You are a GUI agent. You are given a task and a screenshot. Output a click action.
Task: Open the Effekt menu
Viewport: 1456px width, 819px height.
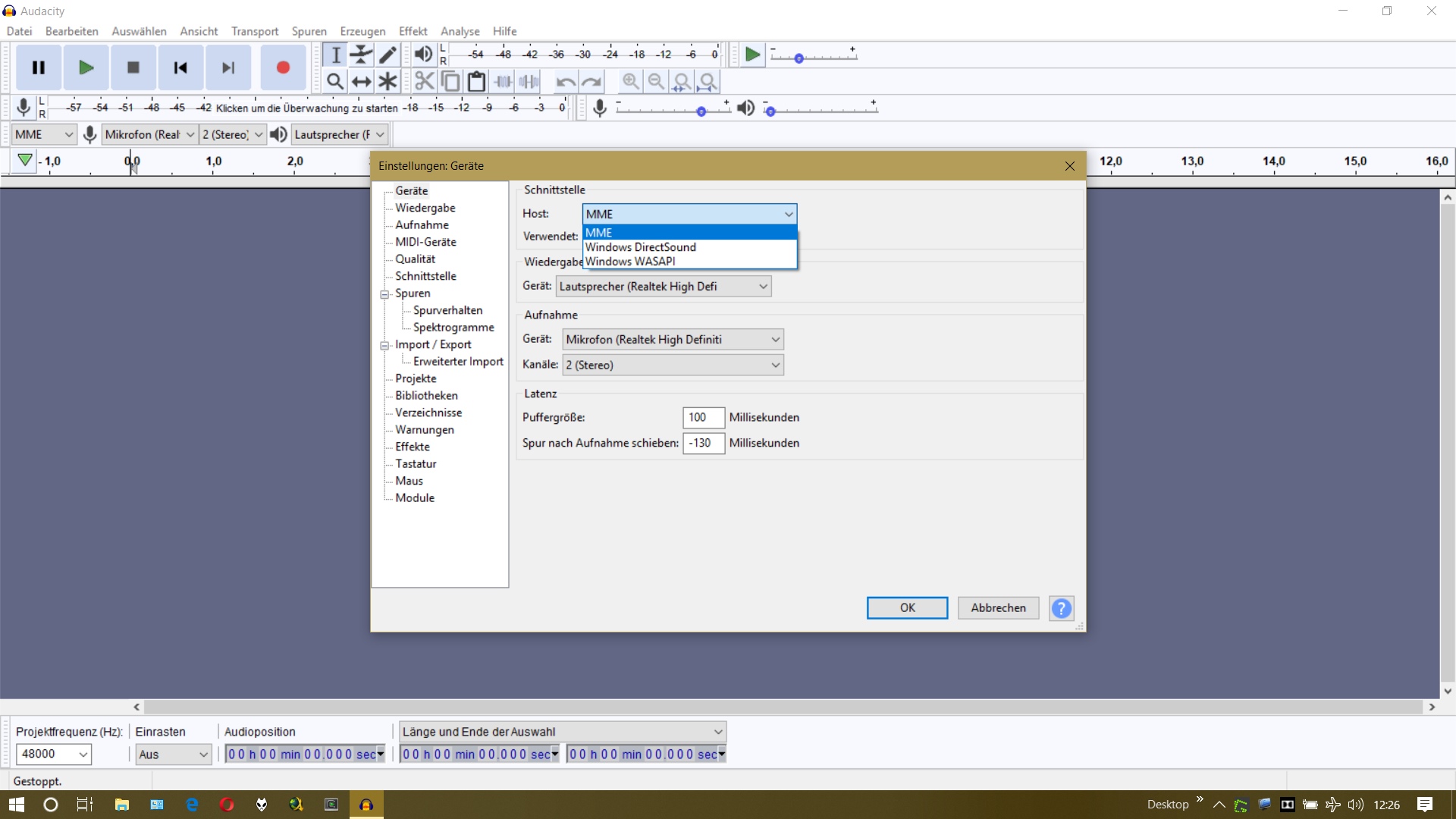coord(413,31)
